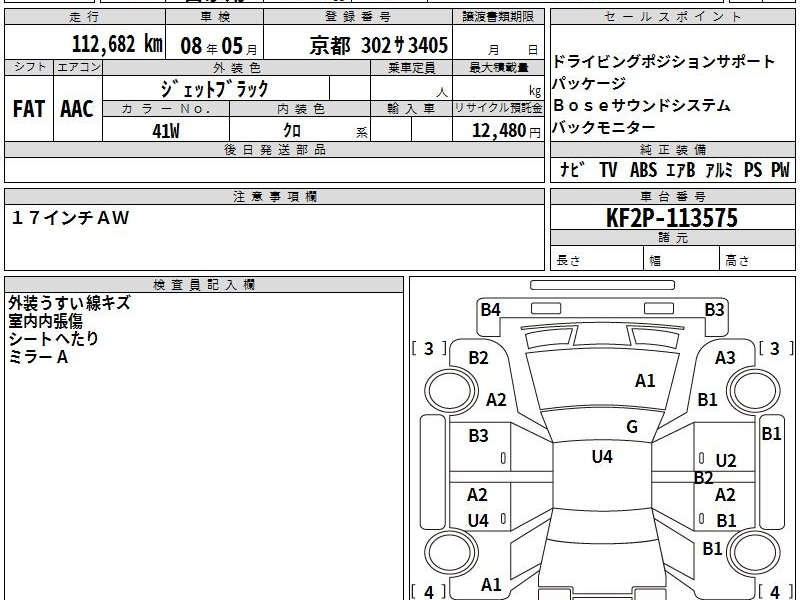
Task: Select Boseサウンドシステム sales point
Action: (642, 105)
